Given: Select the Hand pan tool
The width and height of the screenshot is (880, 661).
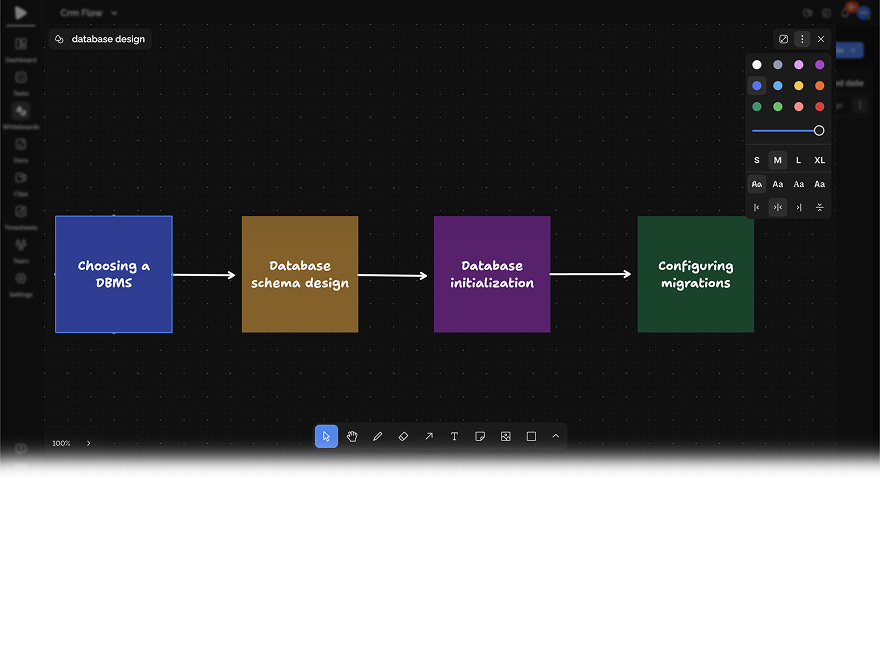Looking at the screenshot, I should (352, 437).
